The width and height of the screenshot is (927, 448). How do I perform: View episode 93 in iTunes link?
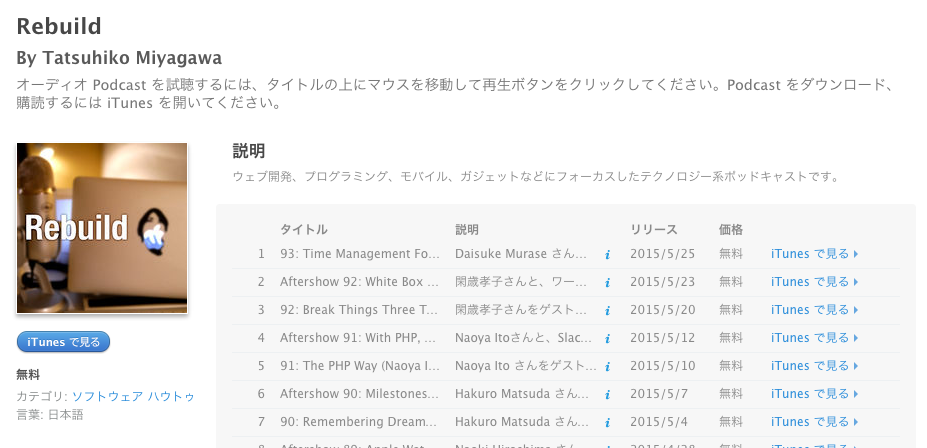pyautogui.click(x=814, y=254)
